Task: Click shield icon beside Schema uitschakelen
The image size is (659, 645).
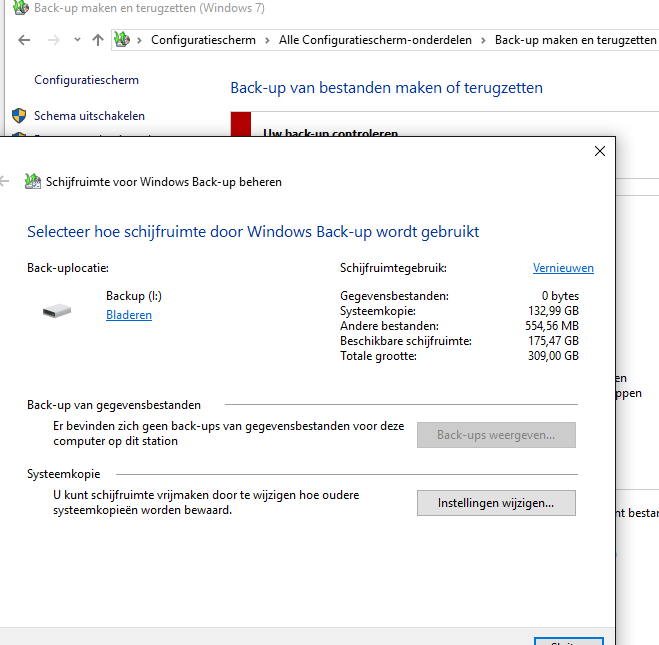Action: point(19,116)
